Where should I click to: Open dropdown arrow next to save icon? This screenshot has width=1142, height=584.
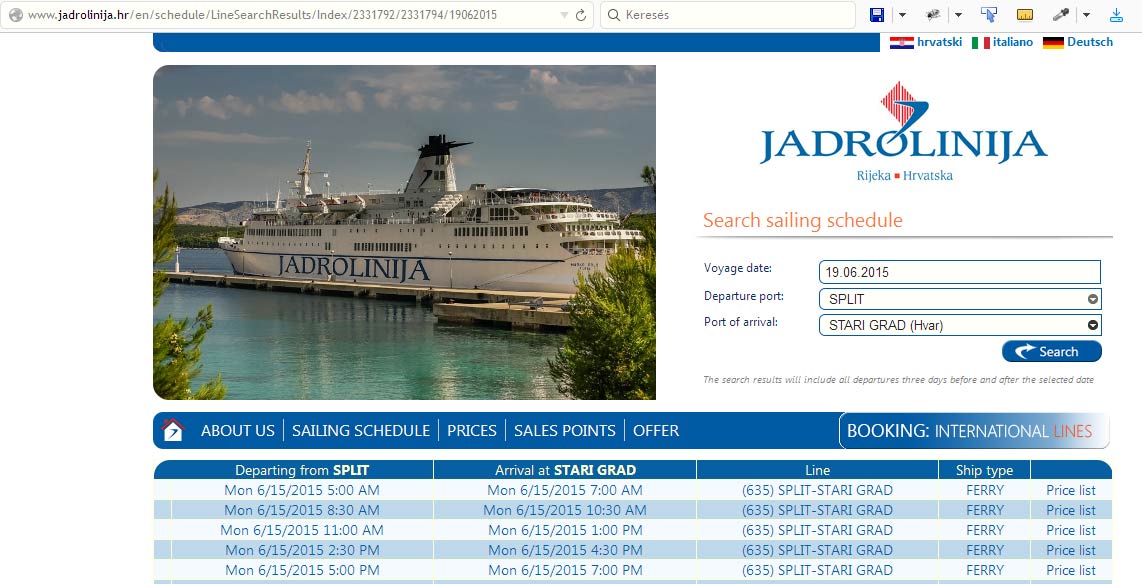(x=902, y=15)
